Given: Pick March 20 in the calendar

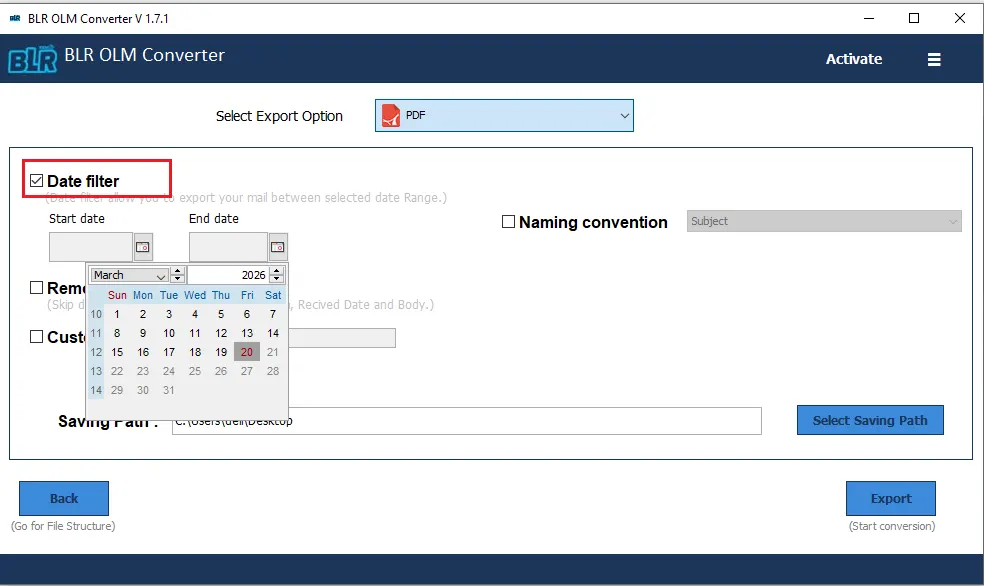Looking at the screenshot, I should [x=247, y=352].
